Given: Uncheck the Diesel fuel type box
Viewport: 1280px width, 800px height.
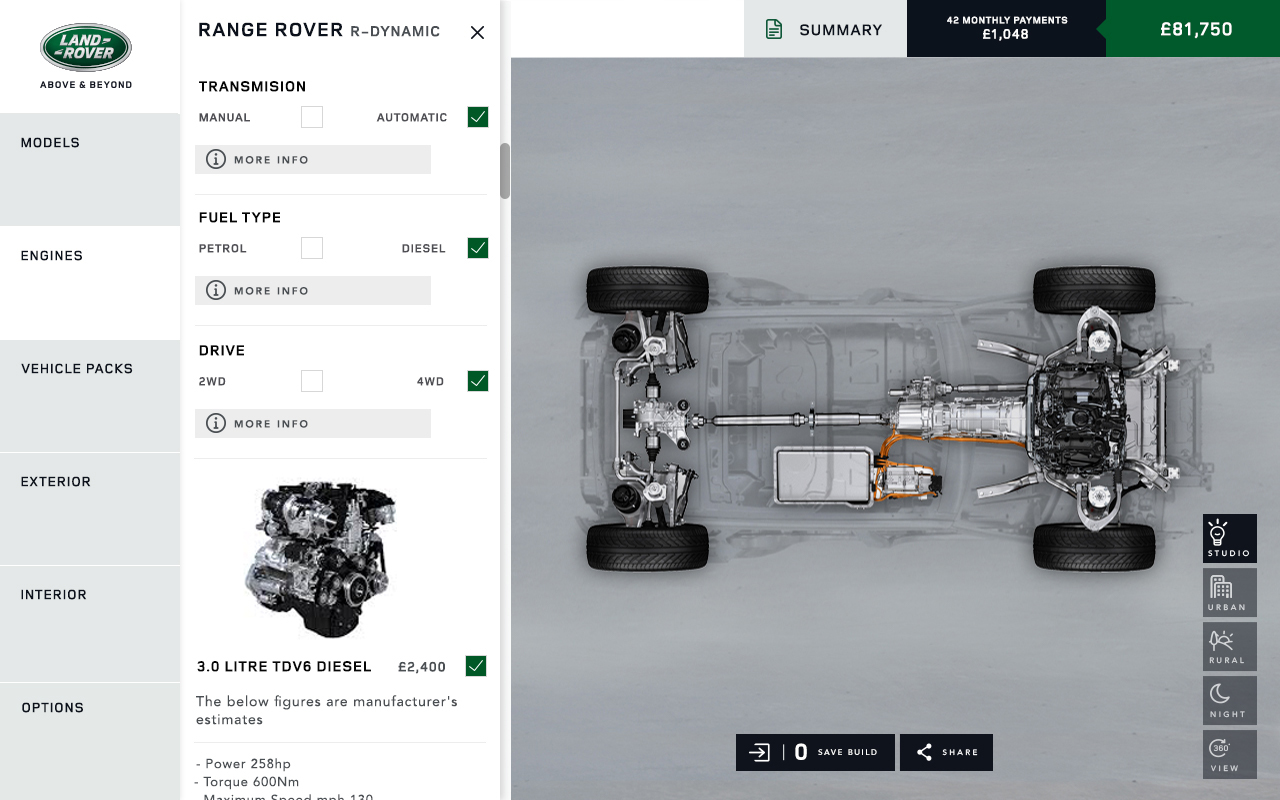Looking at the screenshot, I should click(478, 248).
